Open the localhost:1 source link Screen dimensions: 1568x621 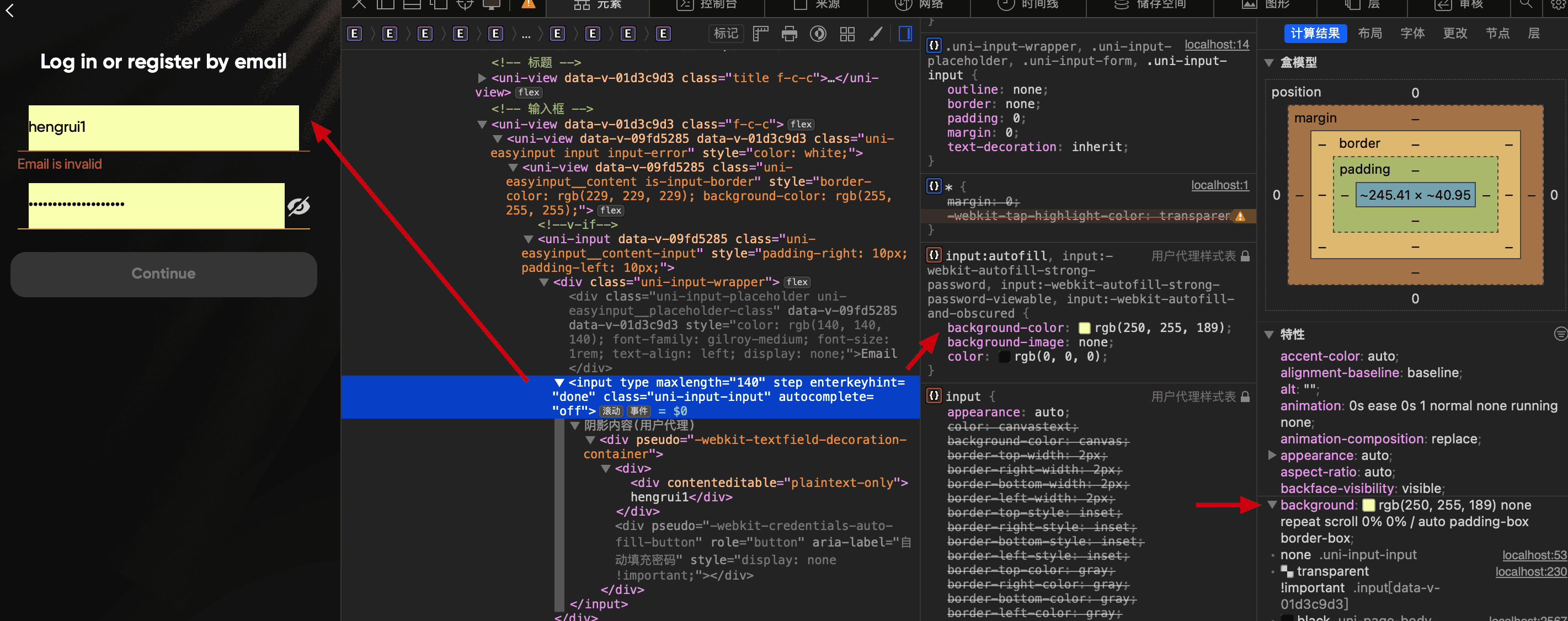coord(1219,185)
